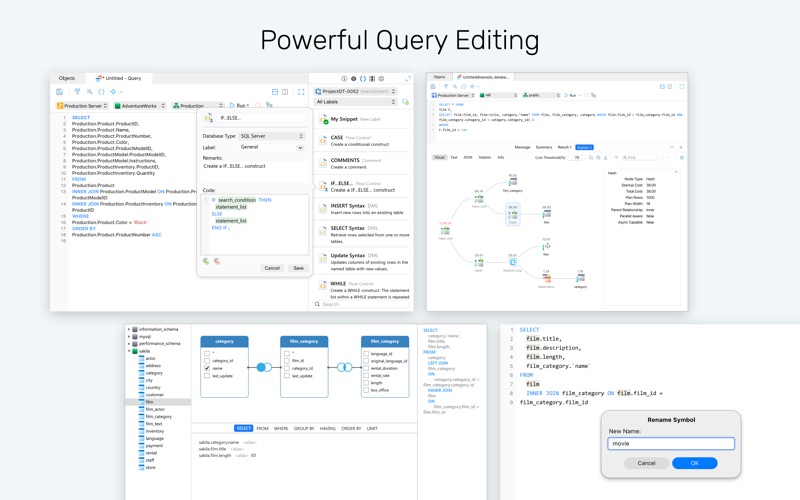Viewport: 800px width, 500px height.
Task: Click the download icon in the Explain toolbar
Action: (606, 158)
